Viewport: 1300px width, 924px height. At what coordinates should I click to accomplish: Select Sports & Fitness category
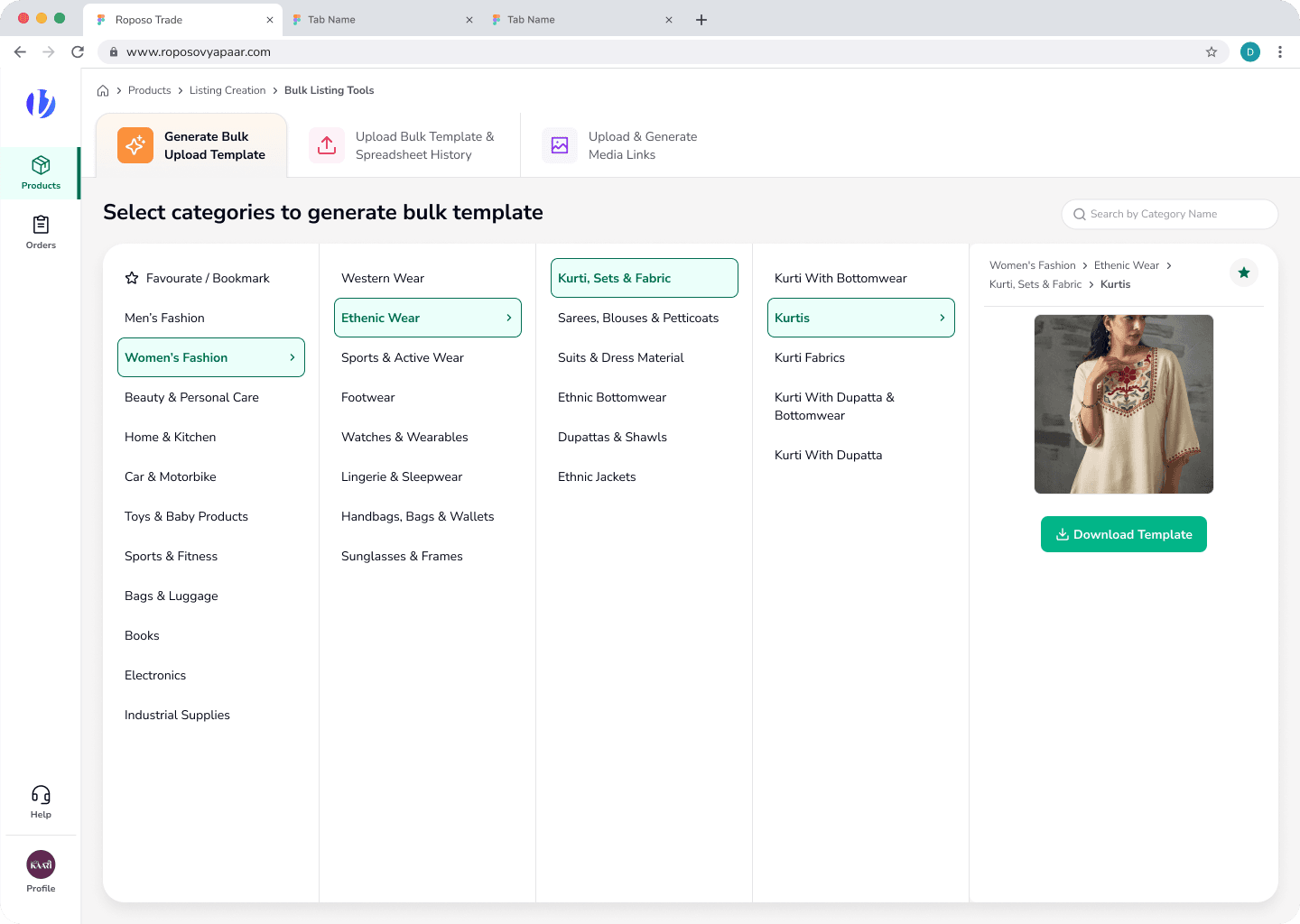pyautogui.click(x=211, y=556)
